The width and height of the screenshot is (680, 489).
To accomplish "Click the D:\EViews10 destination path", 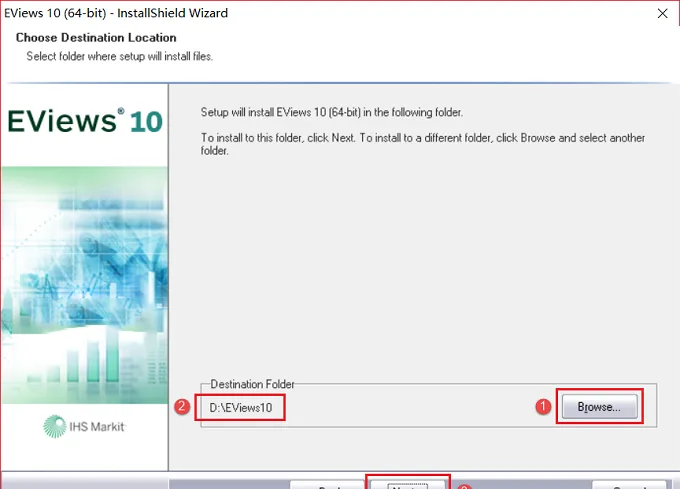I will click(x=241, y=408).
